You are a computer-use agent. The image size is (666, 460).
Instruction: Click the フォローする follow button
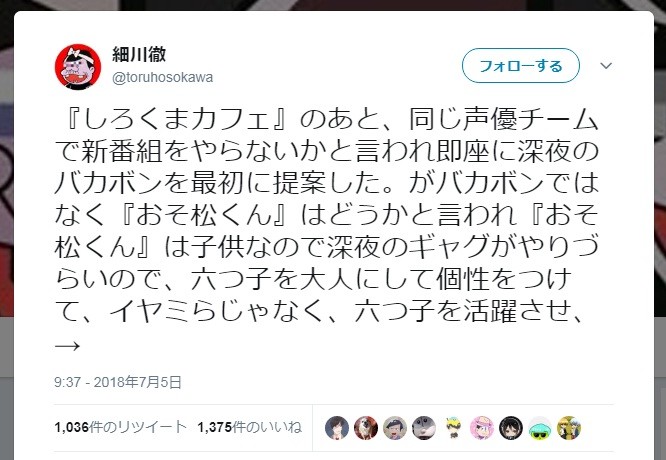pyautogui.click(x=521, y=65)
